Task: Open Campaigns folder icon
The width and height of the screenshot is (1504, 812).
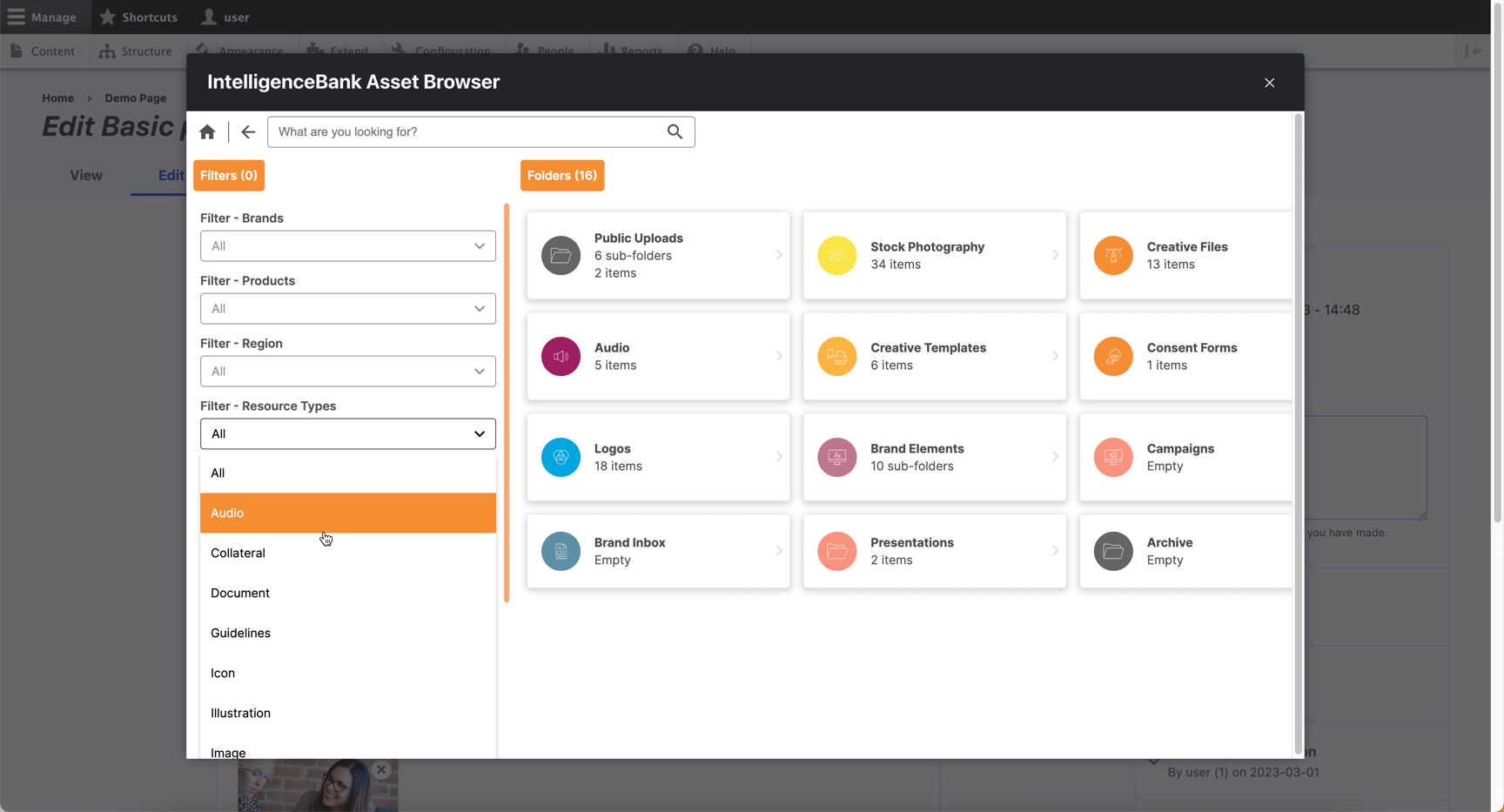Action: click(x=1113, y=457)
